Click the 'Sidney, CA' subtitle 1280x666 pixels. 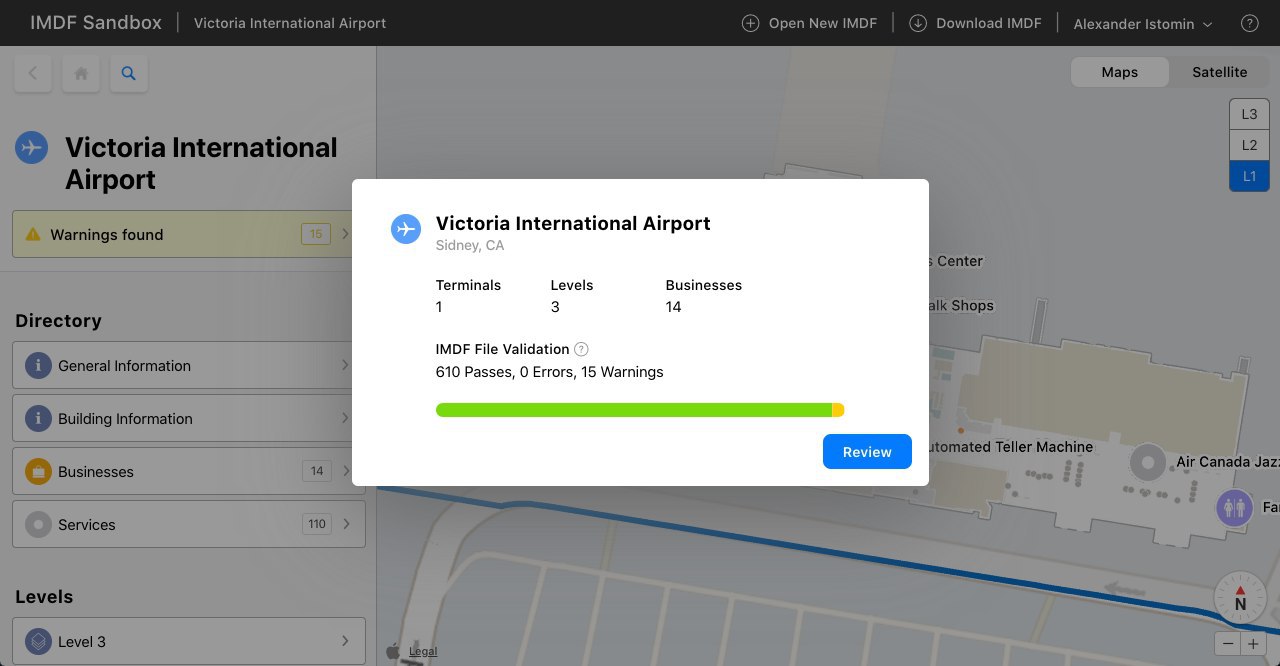470,245
